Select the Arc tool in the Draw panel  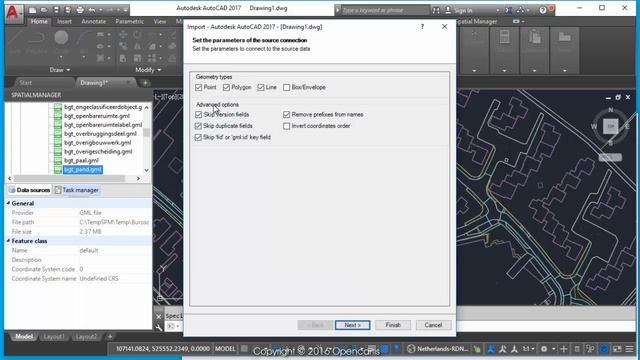(84, 38)
